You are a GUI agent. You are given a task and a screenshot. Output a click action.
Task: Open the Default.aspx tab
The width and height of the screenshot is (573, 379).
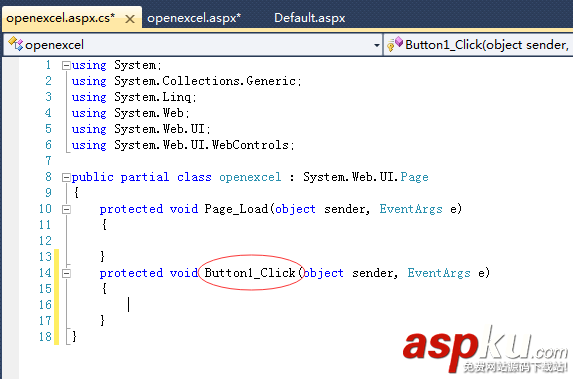pyautogui.click(x=310, y=18)
